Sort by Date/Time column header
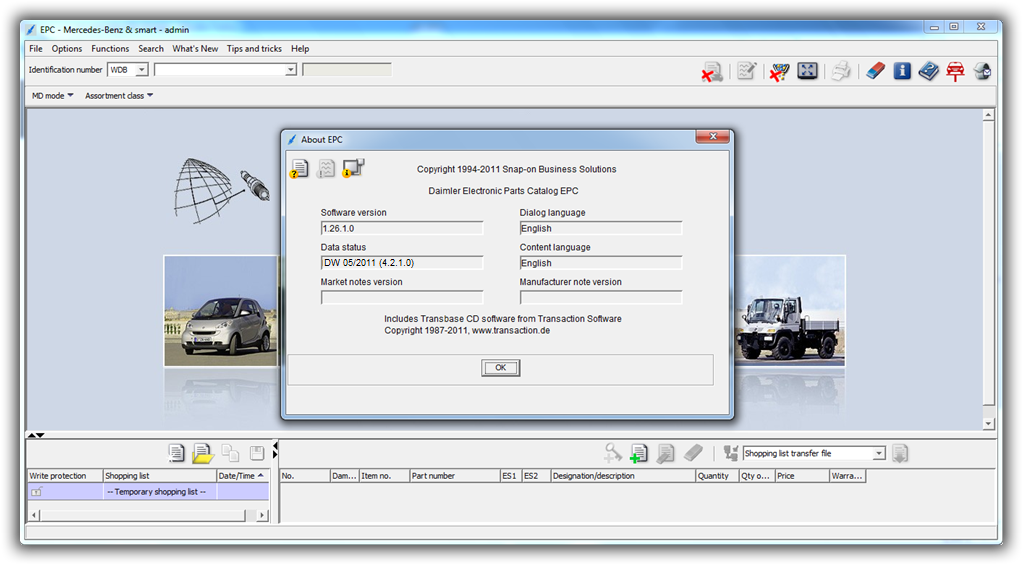 click(242, 476)
